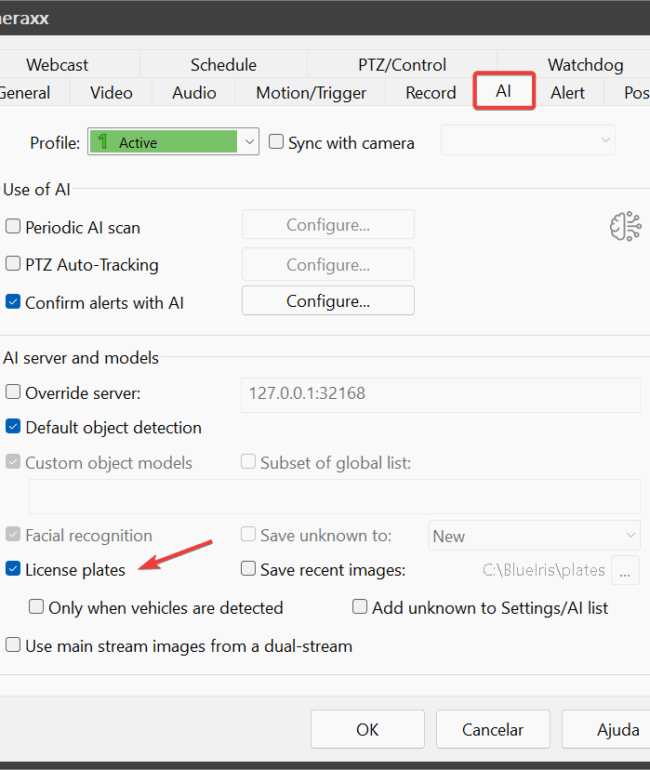Screen dimensions: 650x770
Task: Switch to the Motion/Trigger tab
Action: tap(311, 93)
